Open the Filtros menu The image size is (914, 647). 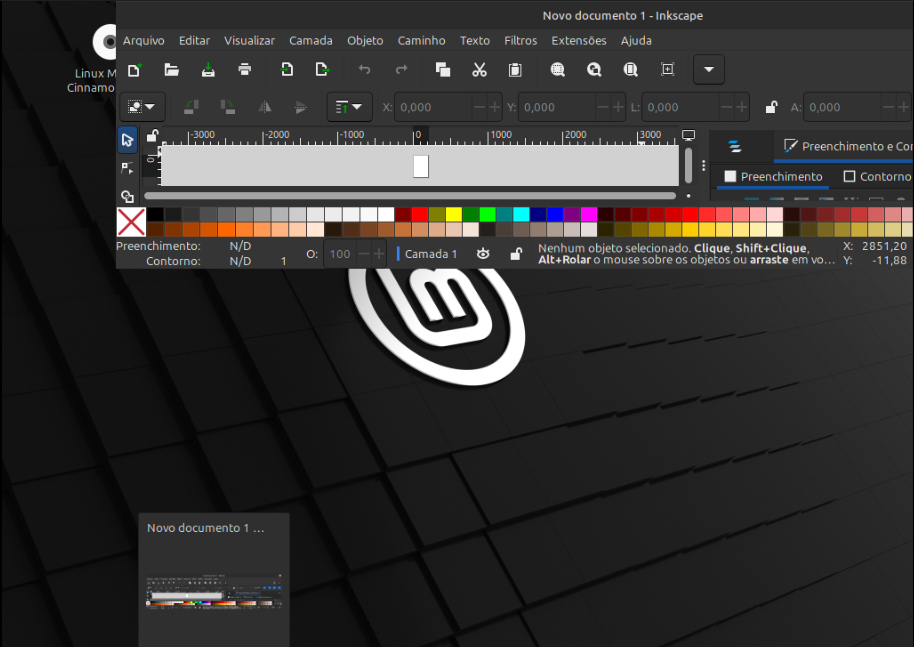tap(521, 41)
